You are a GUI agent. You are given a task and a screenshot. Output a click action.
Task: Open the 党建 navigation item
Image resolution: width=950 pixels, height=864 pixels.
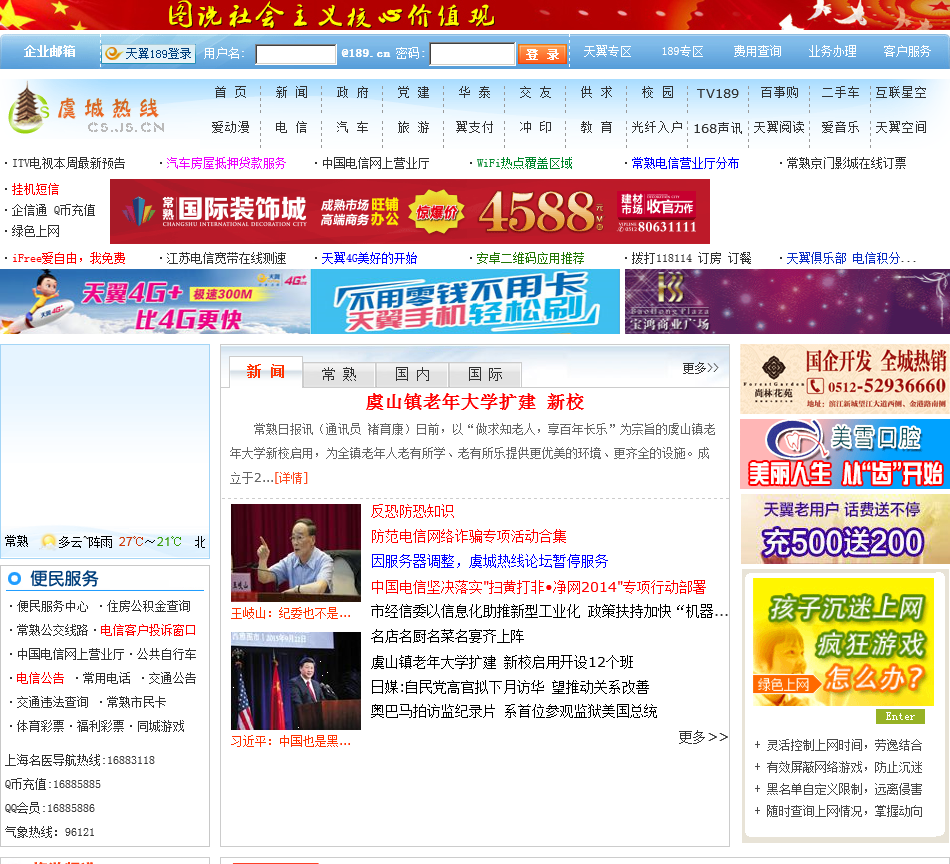tap(414, 92)
